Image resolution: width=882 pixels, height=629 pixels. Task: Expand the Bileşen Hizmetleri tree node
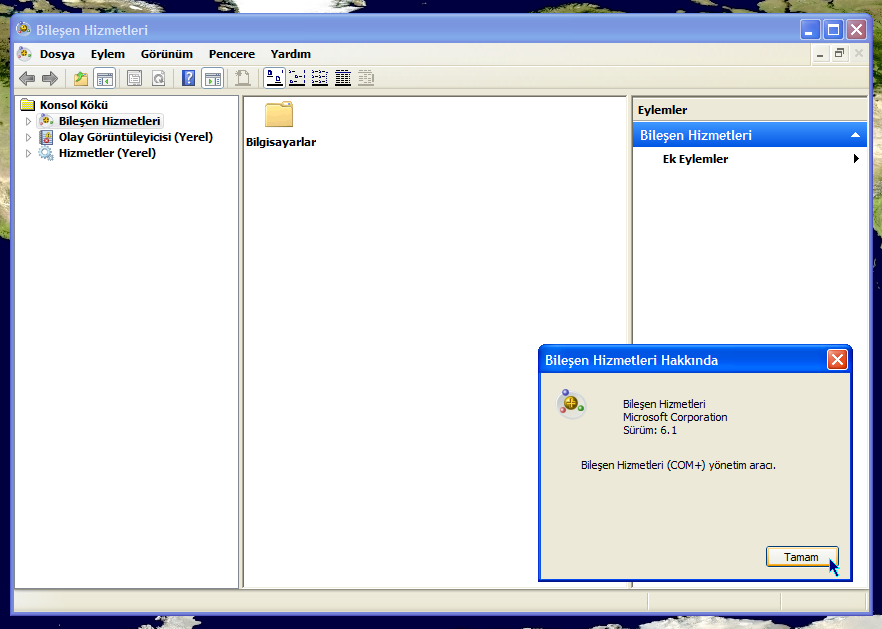click(x=28, y=121)
